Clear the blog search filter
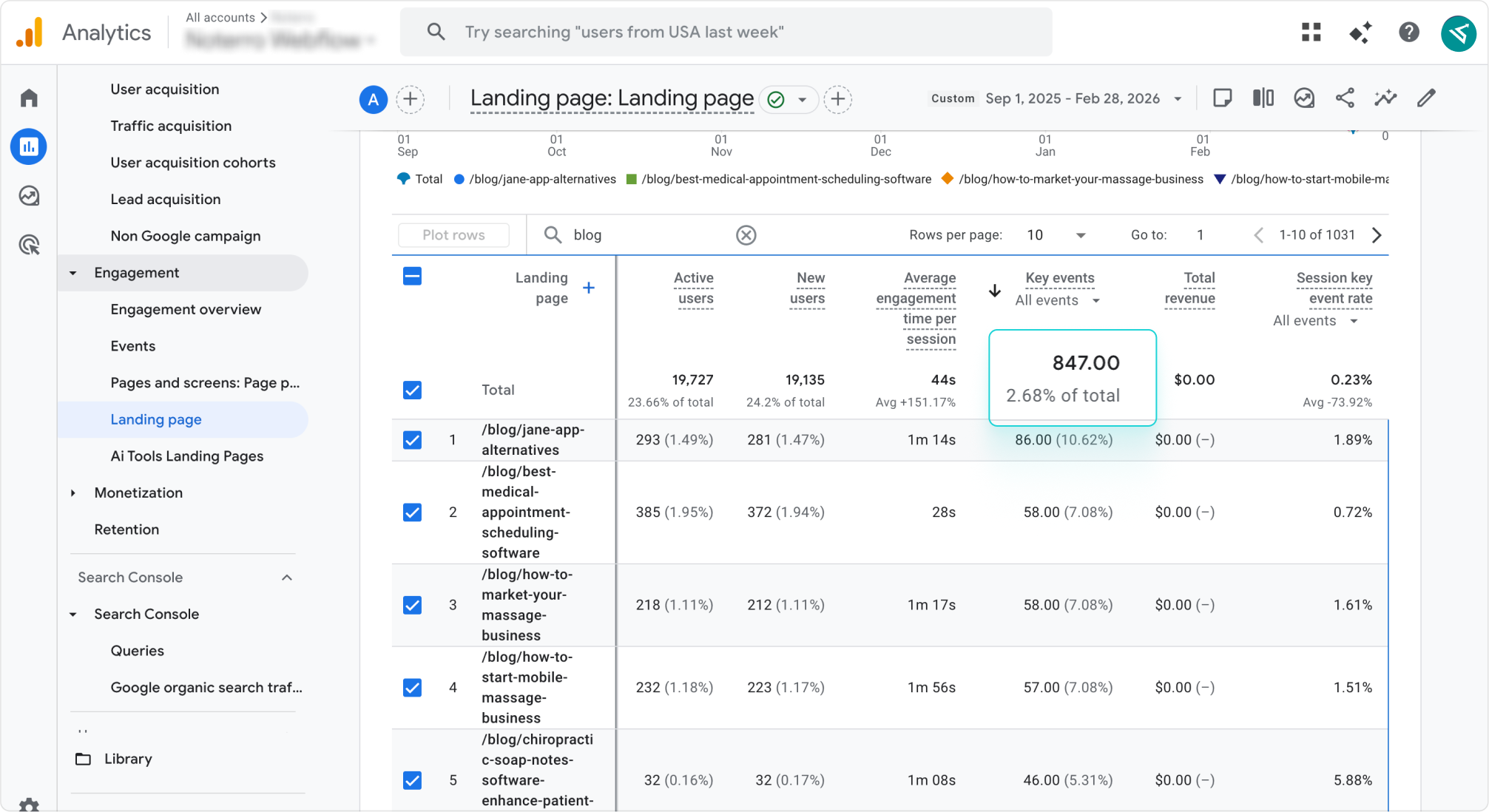The image size is (1489, 812). [746, 235]
